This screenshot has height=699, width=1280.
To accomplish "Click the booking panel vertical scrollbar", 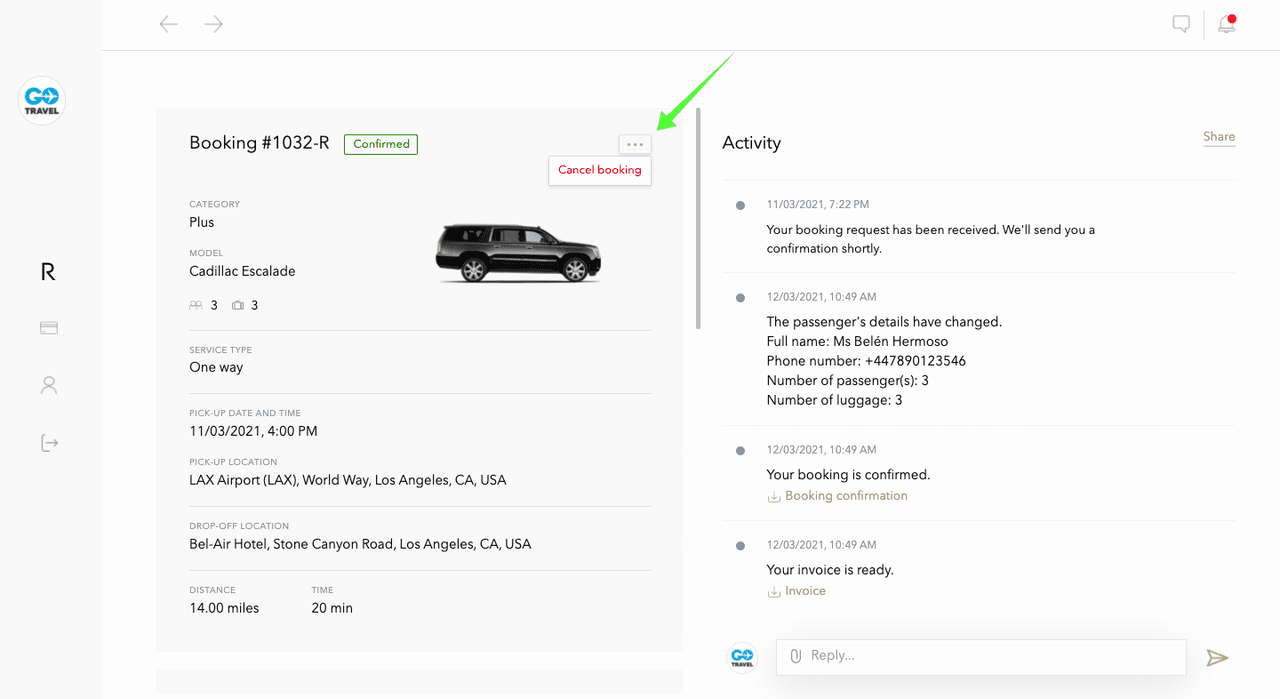I will 698,220.
